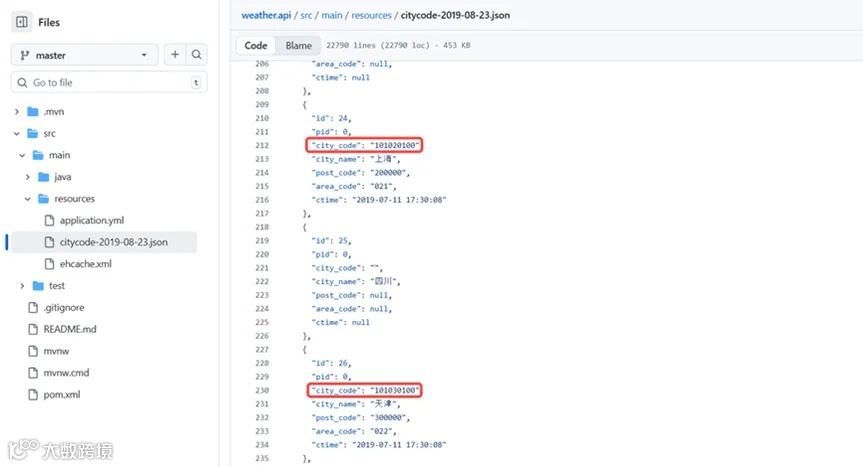863x467 pixels.
Task: Click the "id": 24 line
Action: (x=331, y=118)
